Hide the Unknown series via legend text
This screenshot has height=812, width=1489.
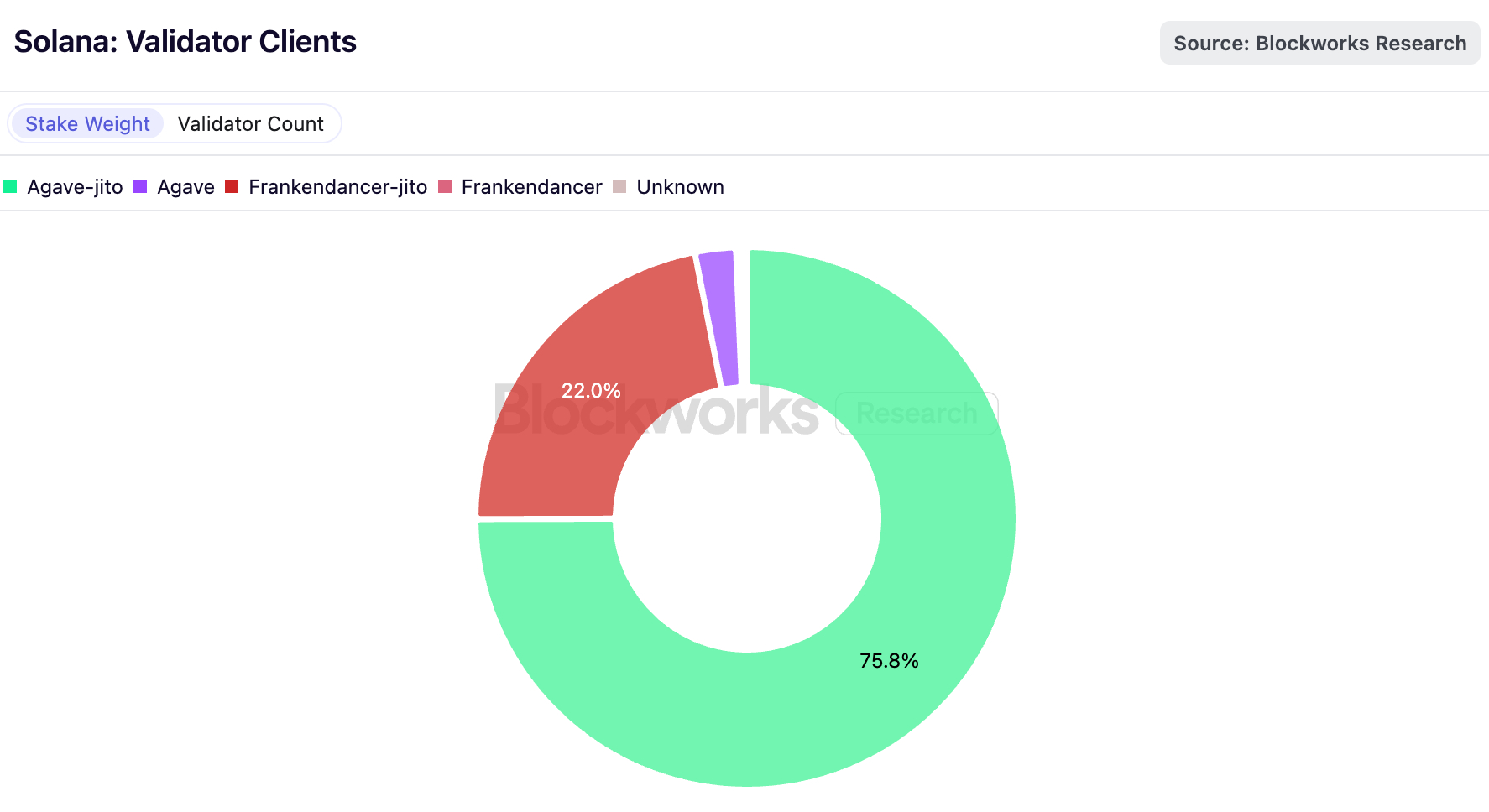(x=680, y=187)
